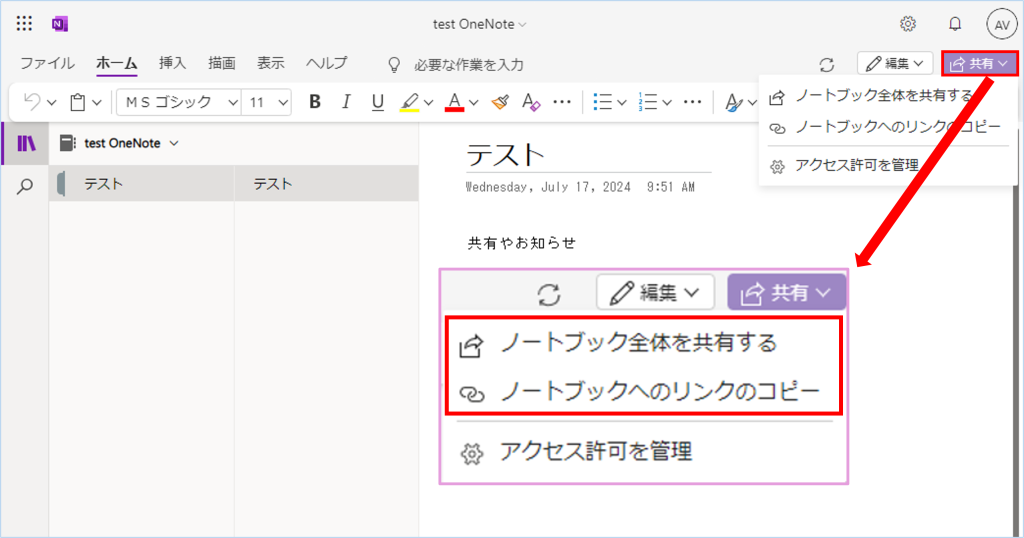Toggle italic formatting
Viewport: 1024px width, 538px height.
346,102
